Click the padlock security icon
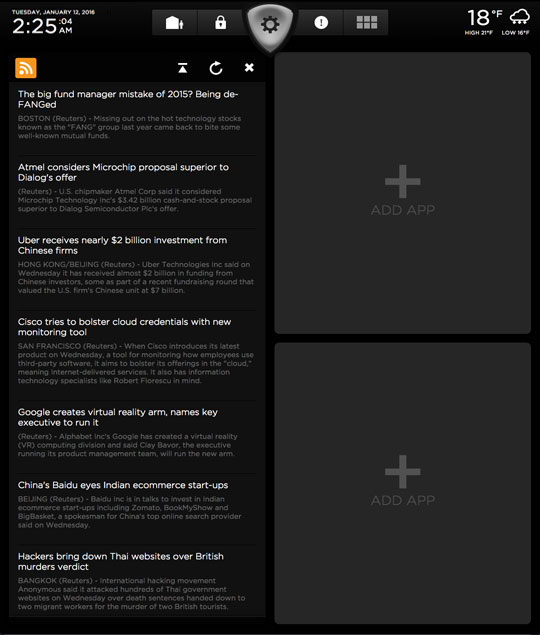Image resolution: width=540 pixels, height=635 pixels. (x=220, y=23)
